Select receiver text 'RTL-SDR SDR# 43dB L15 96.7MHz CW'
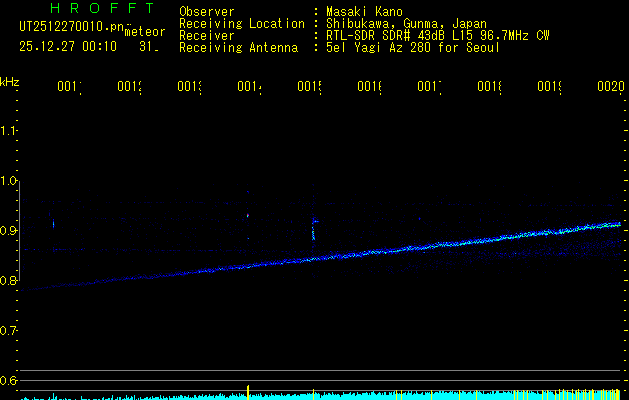This screenshot has height=400, width=629. [x=437, y=36]
